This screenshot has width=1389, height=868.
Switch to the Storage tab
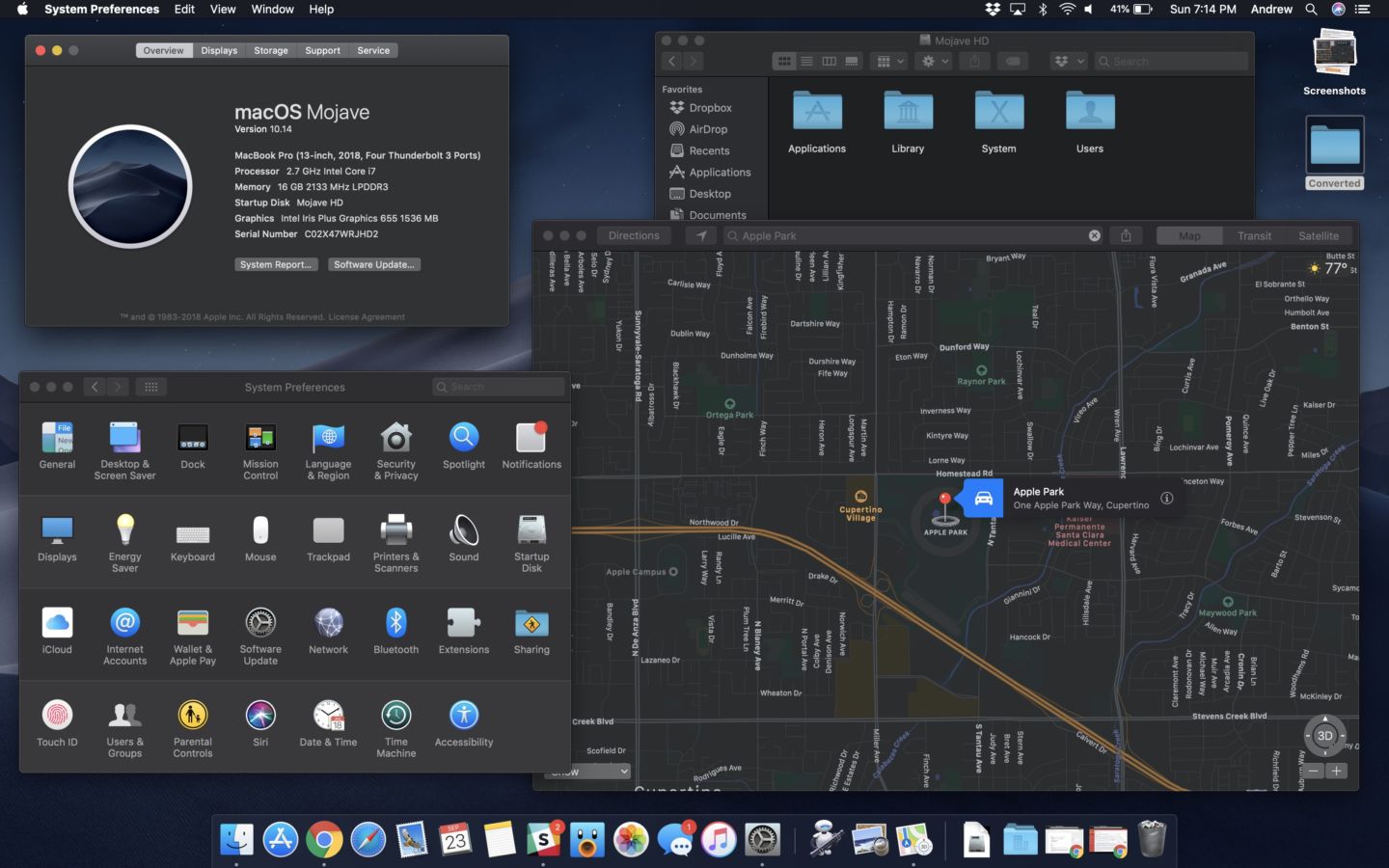click(270, 50)
